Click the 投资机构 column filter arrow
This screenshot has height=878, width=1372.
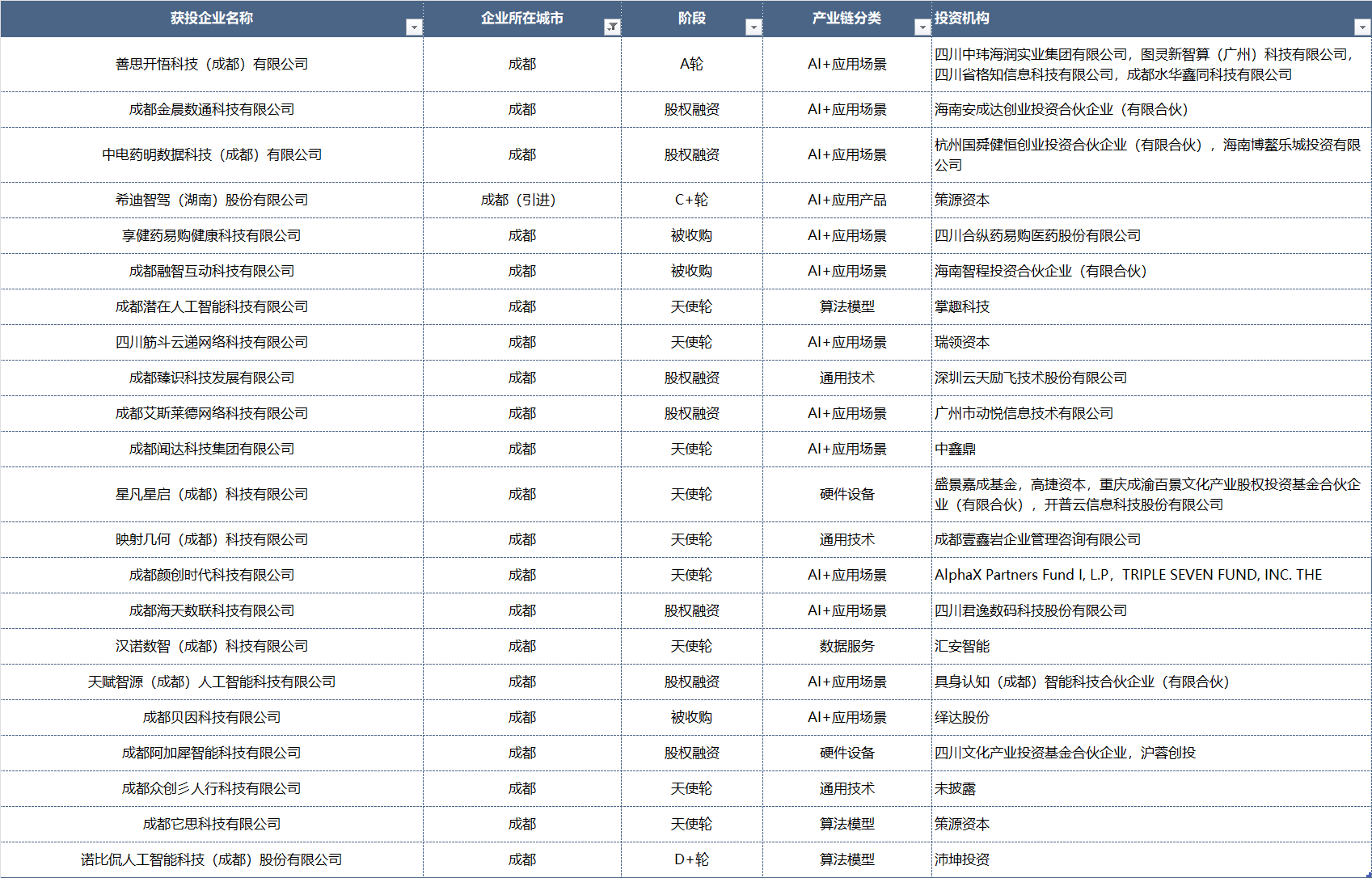pos(1361,27)
